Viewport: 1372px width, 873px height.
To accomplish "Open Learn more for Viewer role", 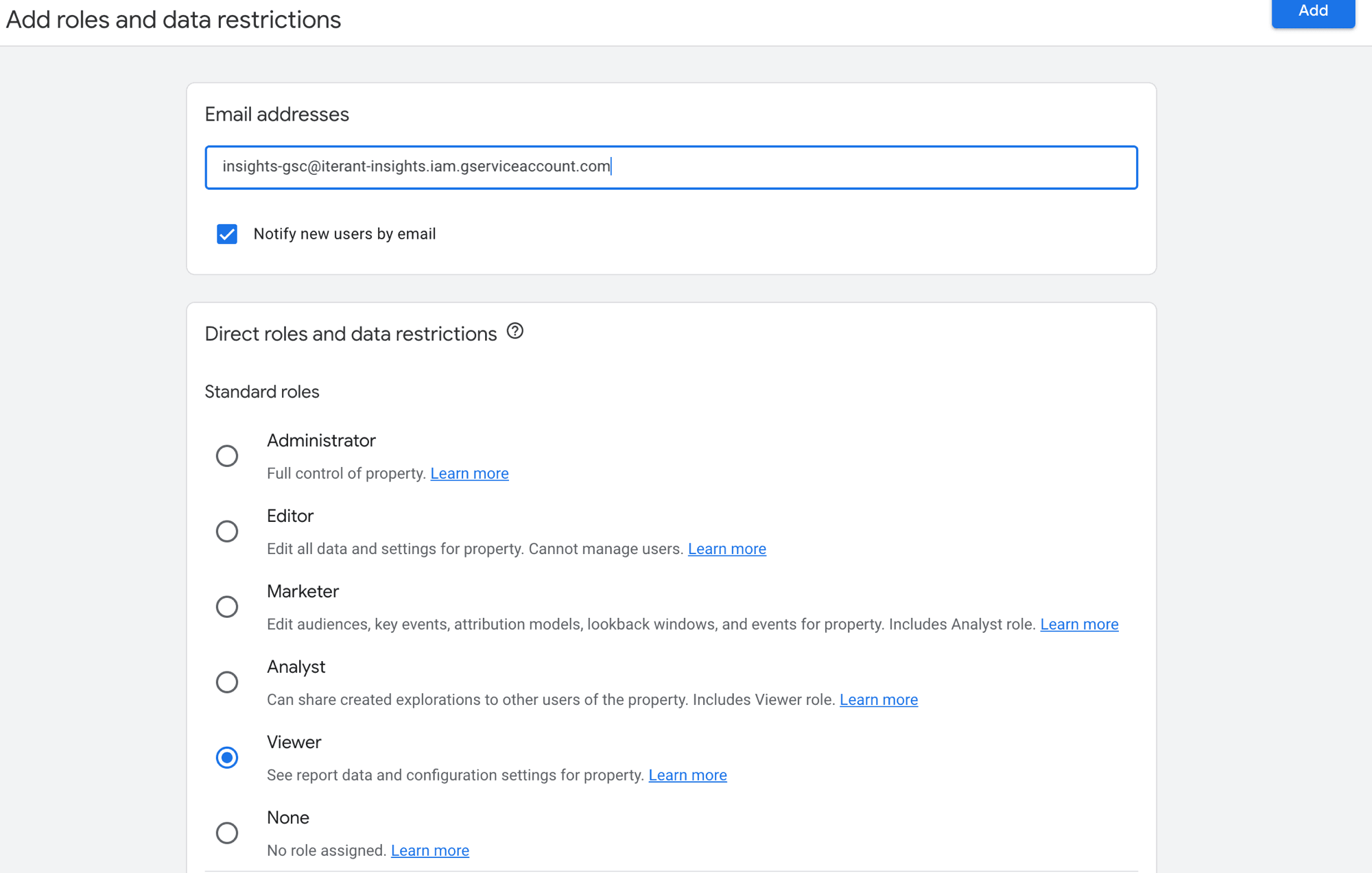I will click(x=687, y=775).
